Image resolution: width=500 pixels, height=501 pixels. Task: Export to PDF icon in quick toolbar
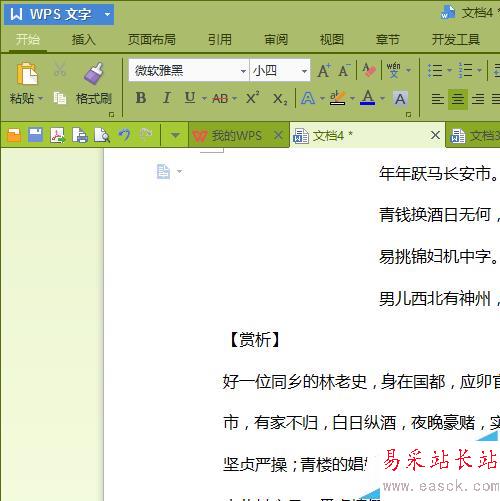click(57, 135)
